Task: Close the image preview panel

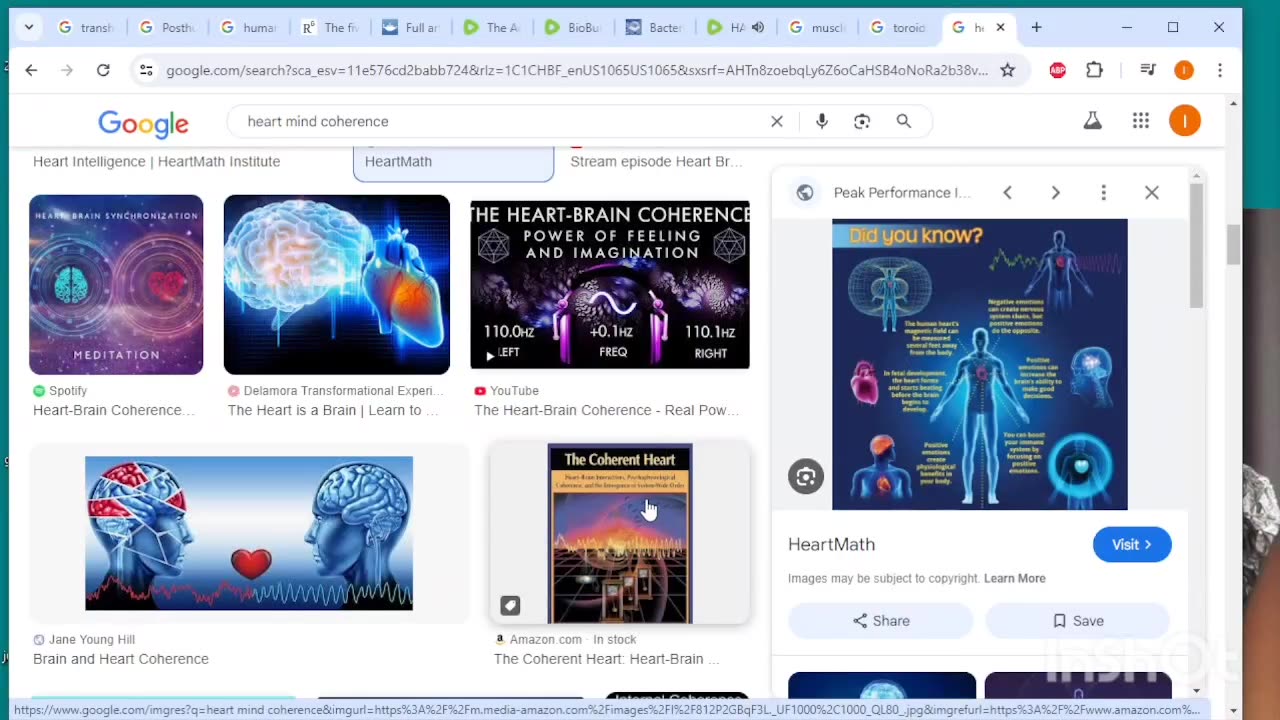Action: [1152, 193]
